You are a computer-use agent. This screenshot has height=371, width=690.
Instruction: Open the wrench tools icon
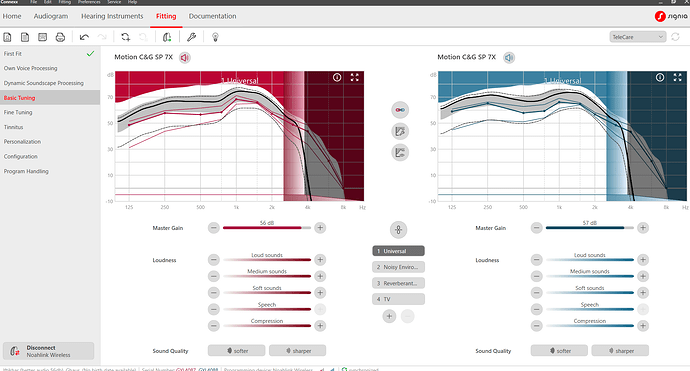pyautogui.click(x=191, y=37)
